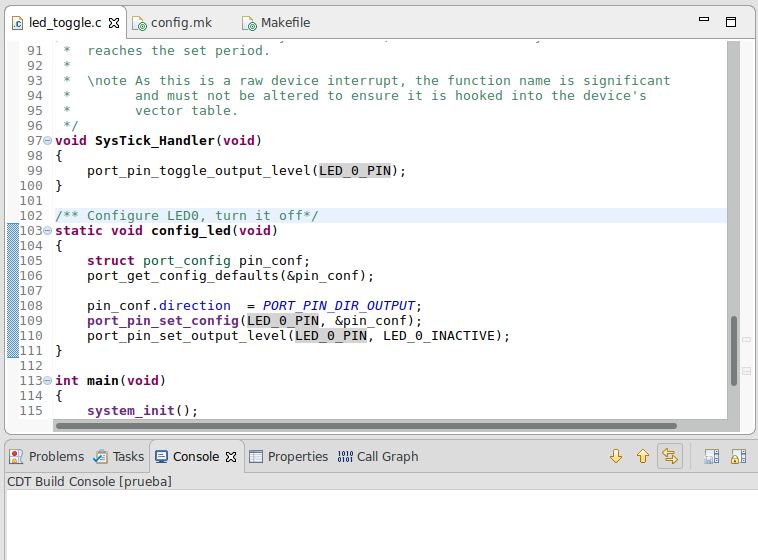Click the Call Graph tab icon
The image size is (758, 560).
345,457
